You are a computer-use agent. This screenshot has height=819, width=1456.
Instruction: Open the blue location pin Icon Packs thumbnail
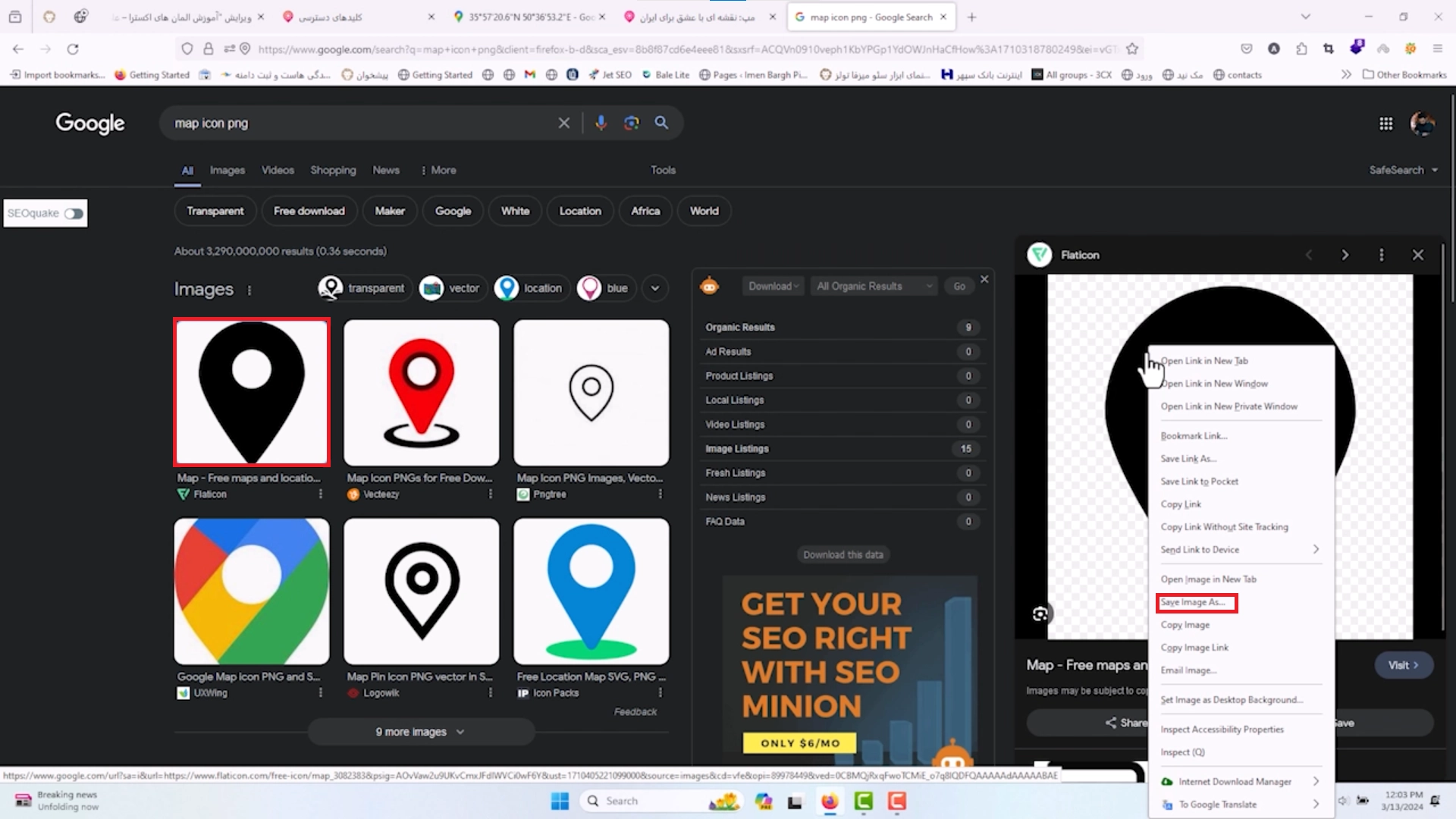pos(591,591)
